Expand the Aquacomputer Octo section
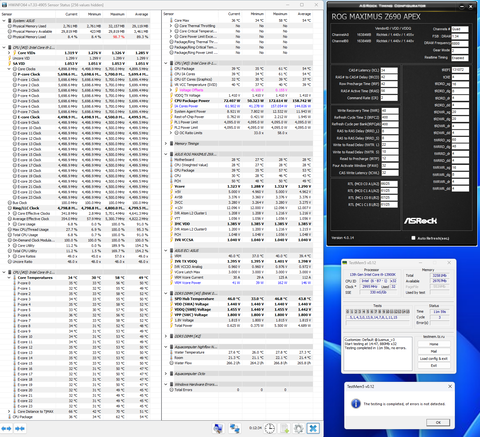 coord(166,374)
